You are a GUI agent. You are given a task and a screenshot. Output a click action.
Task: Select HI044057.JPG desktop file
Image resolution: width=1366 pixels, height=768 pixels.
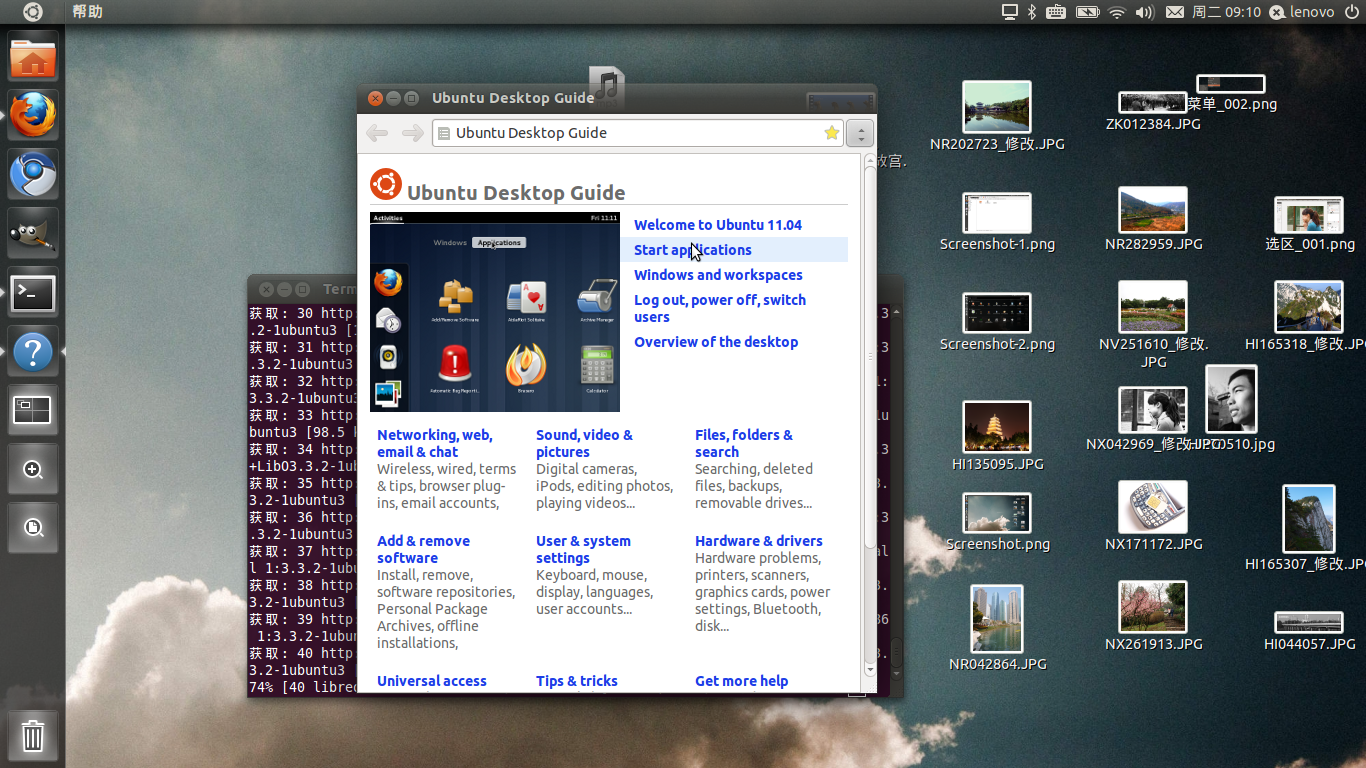point(1309,631)
